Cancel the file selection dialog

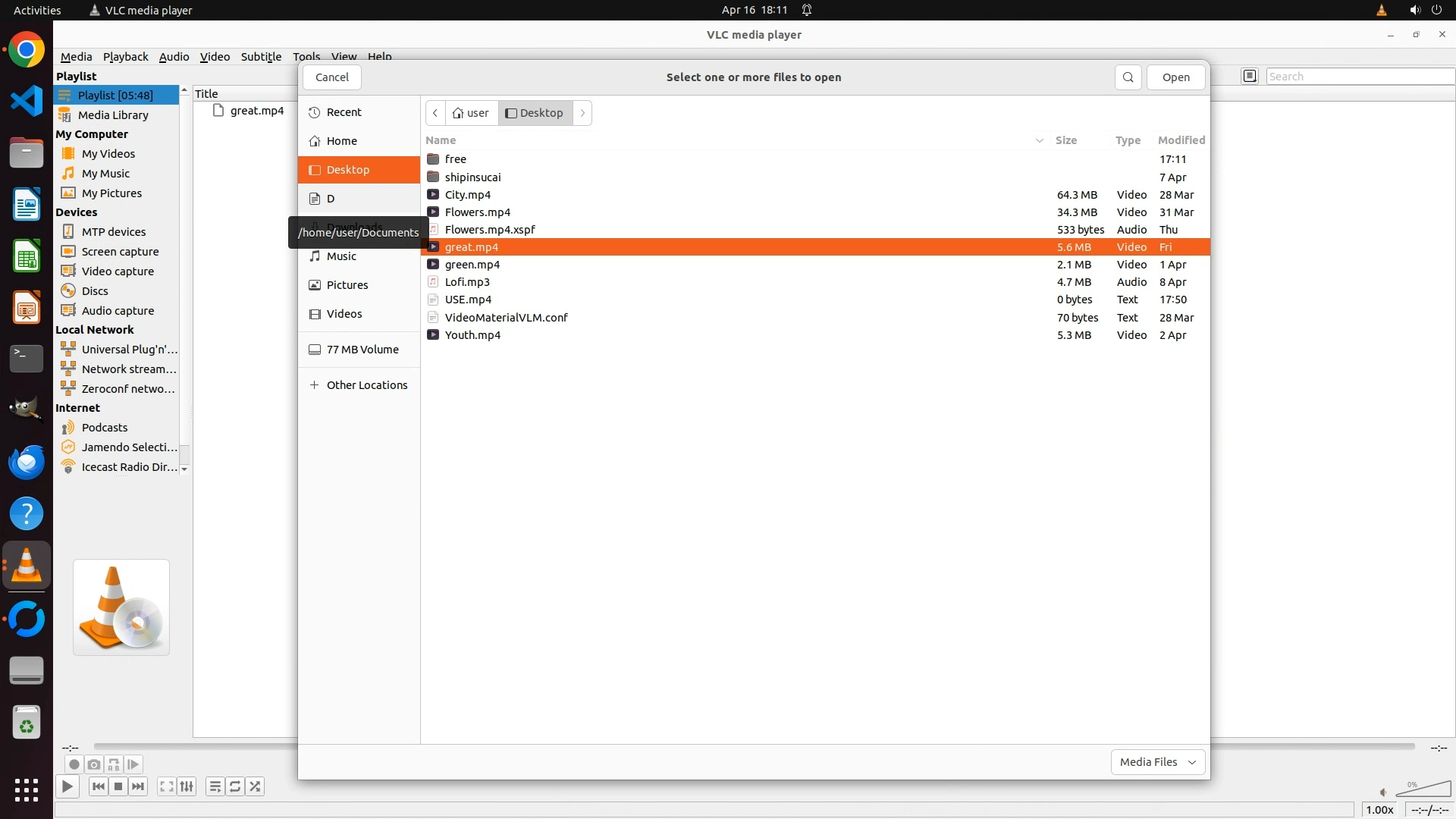tap(331, 77)
